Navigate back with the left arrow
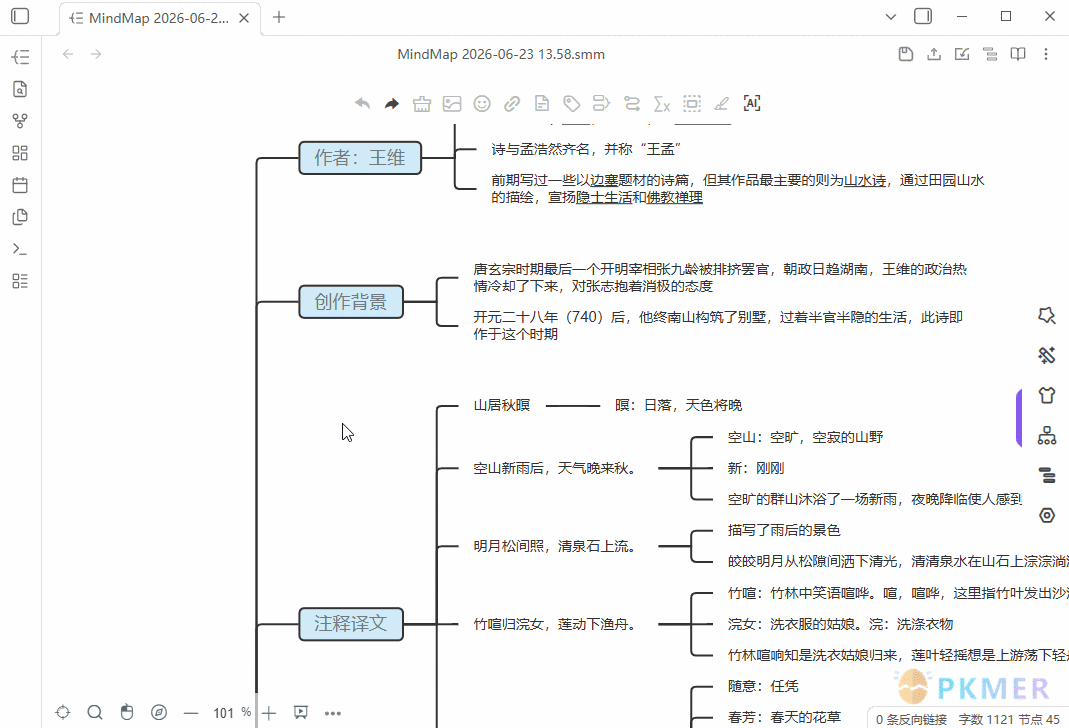Image resolution: width=1069 pixels, height=728 pixels. pyautogui.click(x=67, y=54)
